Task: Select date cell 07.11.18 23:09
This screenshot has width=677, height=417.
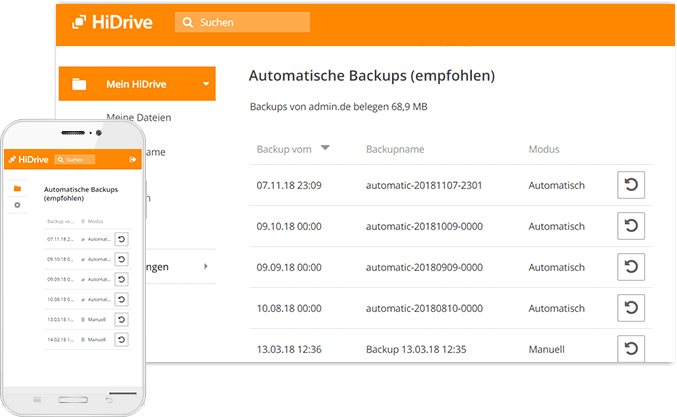Action: click(289, 186)
